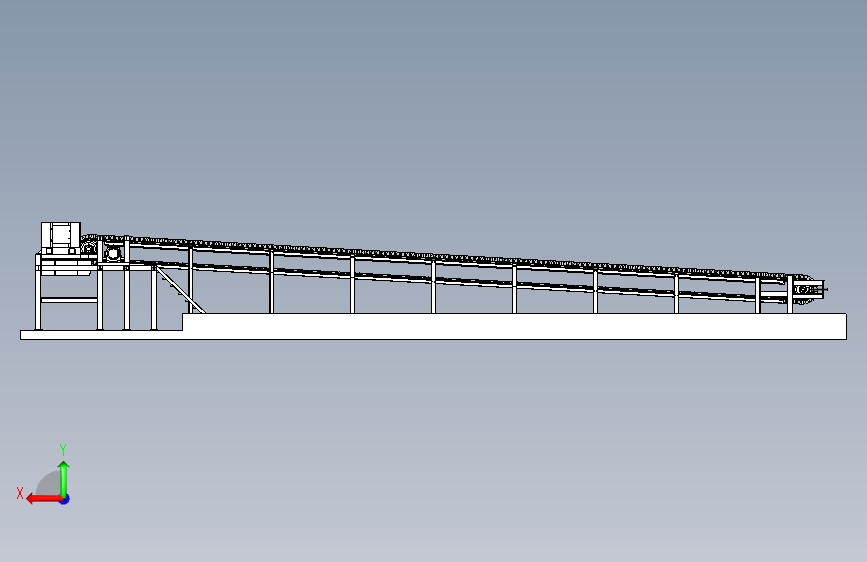The image size is (867, 562).
Task: Select the gray XY plane quadrant of the triad
Action: click(x=50, y=483)
